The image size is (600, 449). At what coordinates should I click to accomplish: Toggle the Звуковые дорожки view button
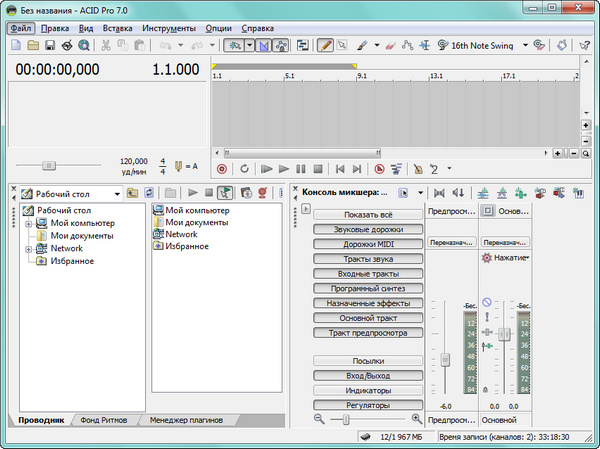click(x=368, y=229)
